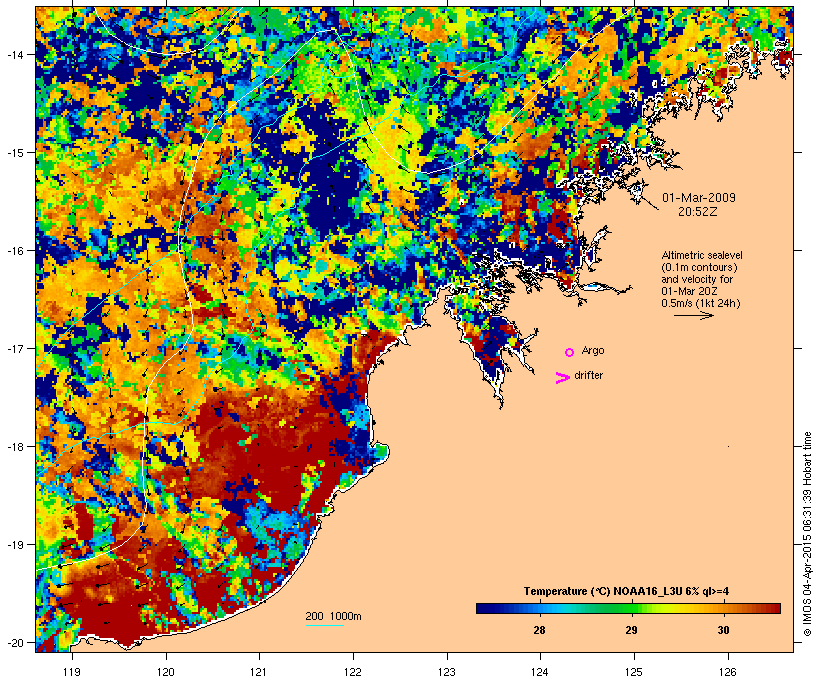Click the latitude axis label "-19"
The image size is (820, 680).
pyautogui.click(x=15, y=545)
